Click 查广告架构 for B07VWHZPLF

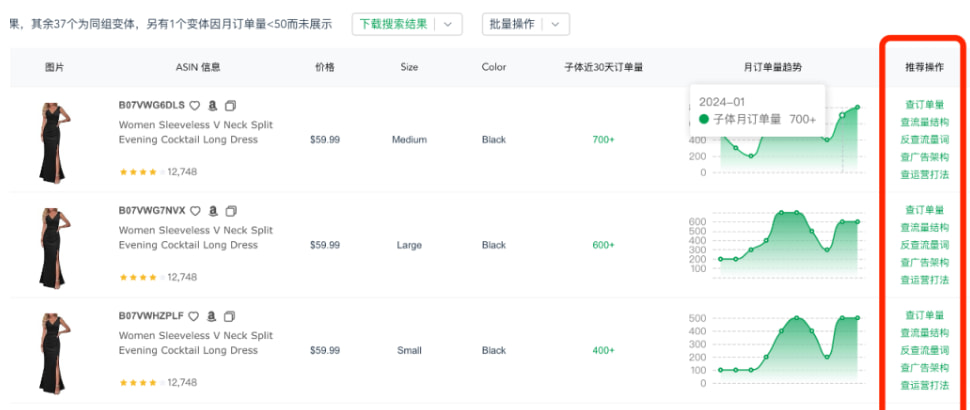click(924, 368)
